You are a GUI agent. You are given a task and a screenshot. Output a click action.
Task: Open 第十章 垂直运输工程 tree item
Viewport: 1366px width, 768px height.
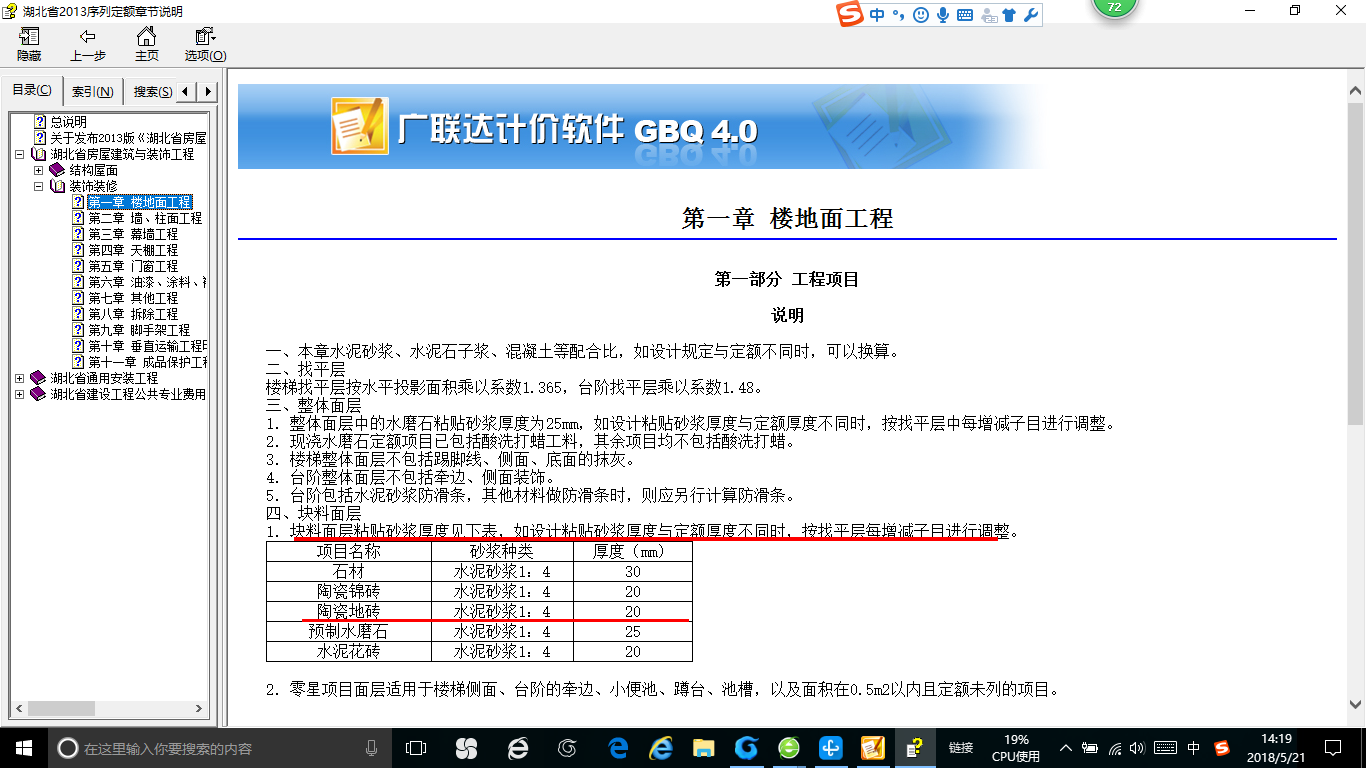(x=147, y=346)
